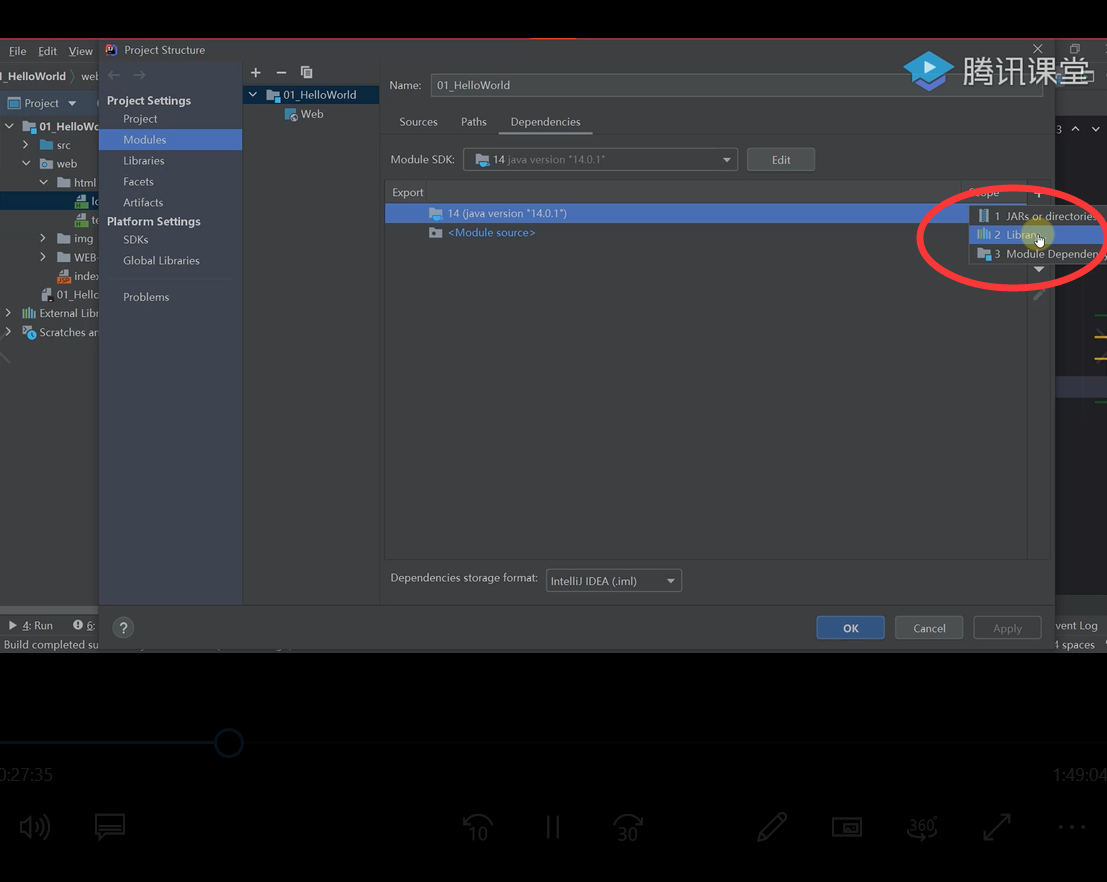Open help via the question mark button
1107x882 pixels.
point(123,628)
